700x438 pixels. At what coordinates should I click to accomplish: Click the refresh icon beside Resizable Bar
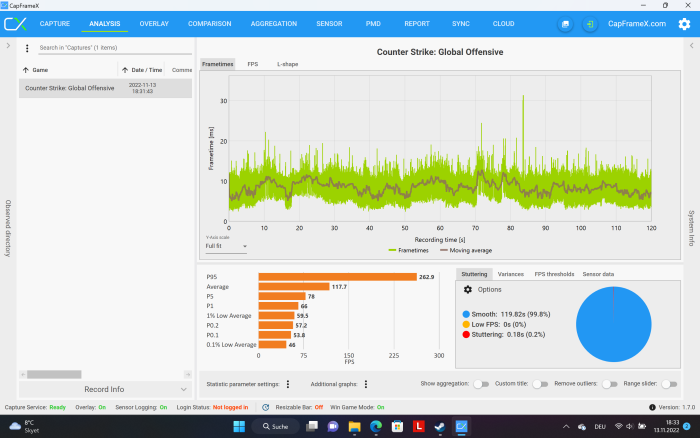click(265, 407)
